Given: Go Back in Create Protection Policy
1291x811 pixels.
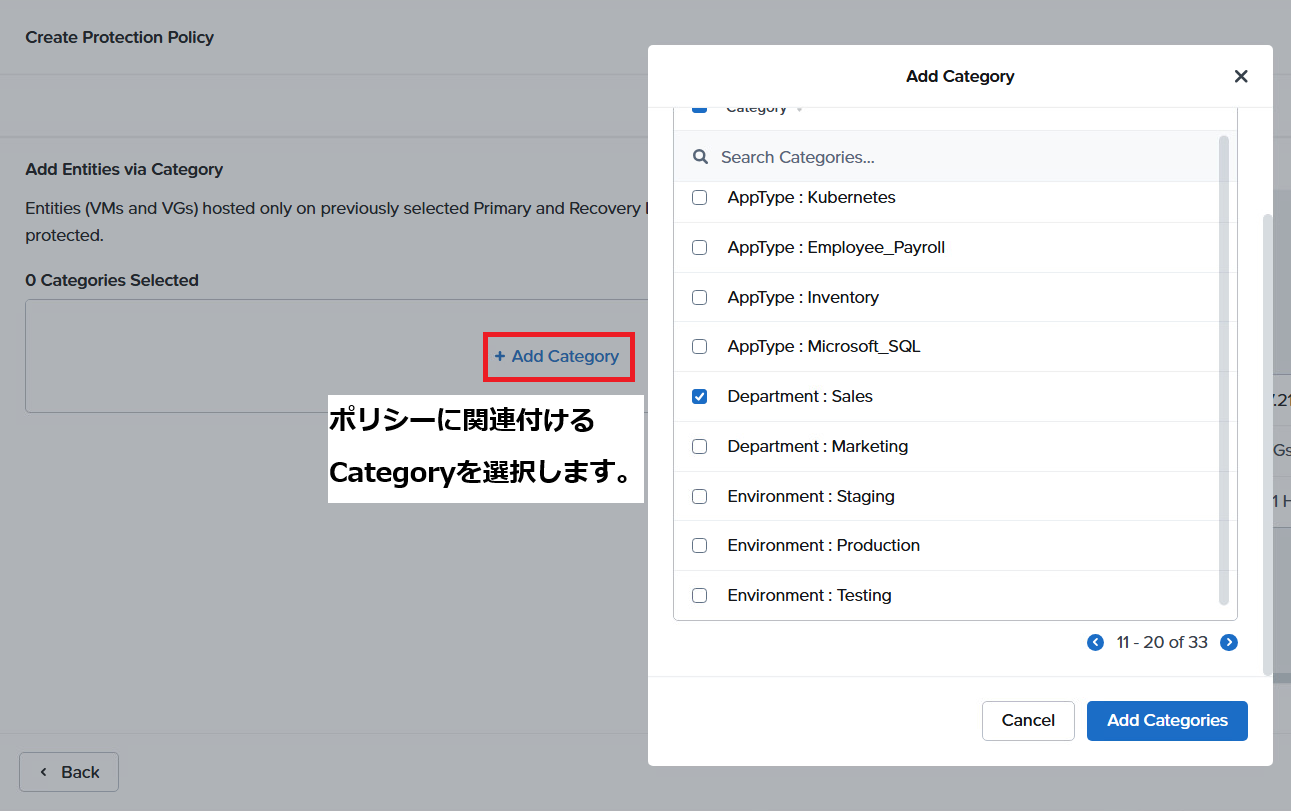Looking at the screenshot, I should (69, 772).
